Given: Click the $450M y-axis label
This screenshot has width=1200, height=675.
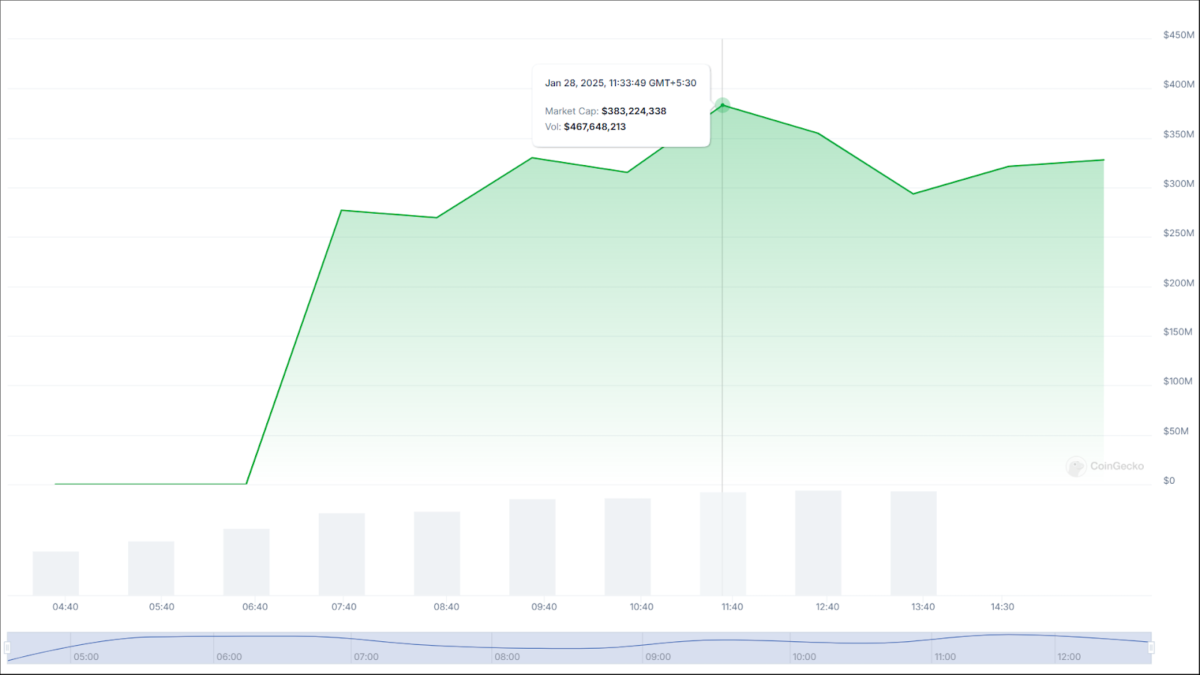Looking at the screenshot, I should [1175, 35].
